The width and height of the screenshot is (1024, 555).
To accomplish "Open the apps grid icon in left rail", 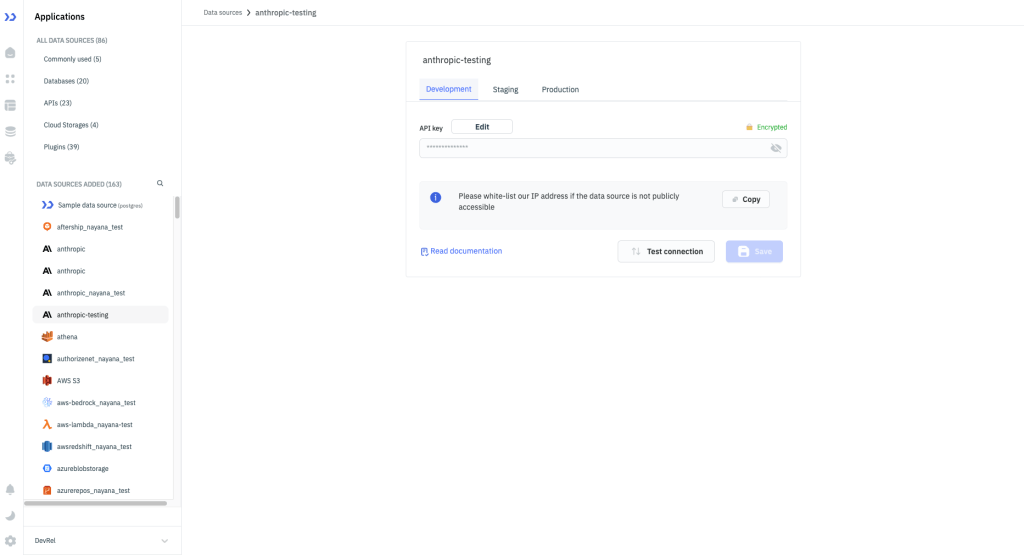I will (10, 79).
